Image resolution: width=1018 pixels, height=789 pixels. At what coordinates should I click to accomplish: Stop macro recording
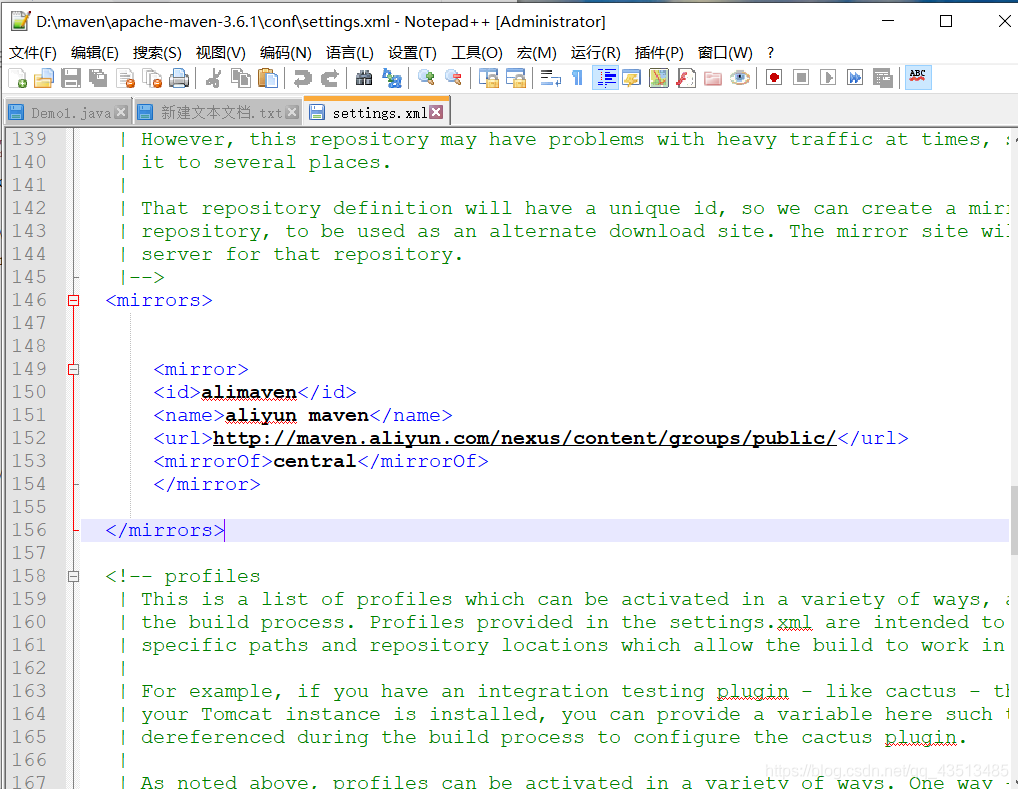[x=801, y=79]
